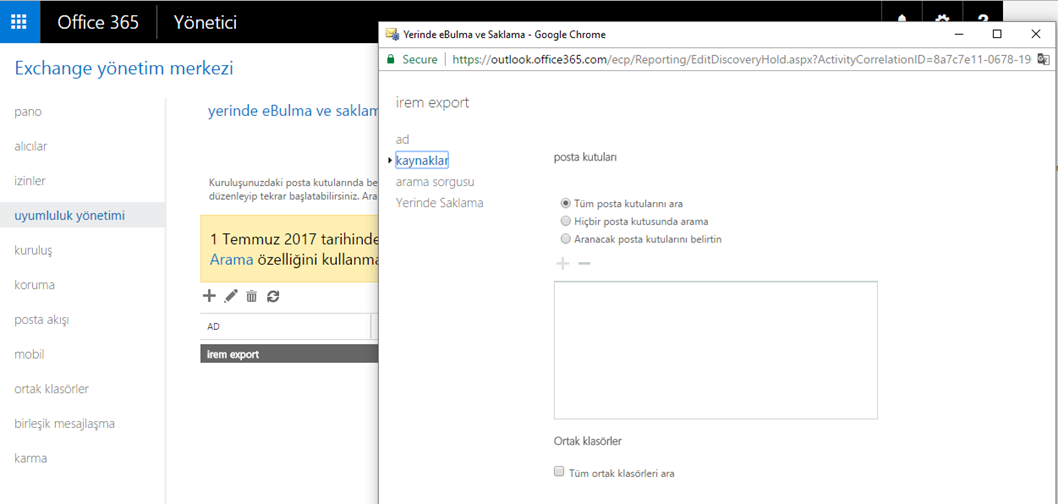Select the 'irem export' row

click(233, 354)
